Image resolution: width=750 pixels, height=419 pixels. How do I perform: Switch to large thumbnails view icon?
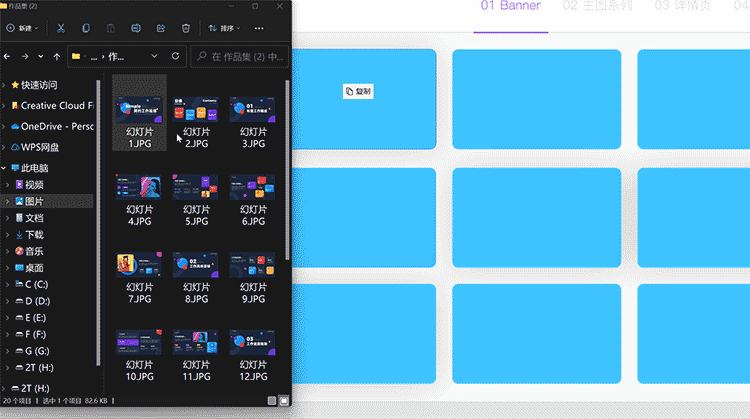284,401
